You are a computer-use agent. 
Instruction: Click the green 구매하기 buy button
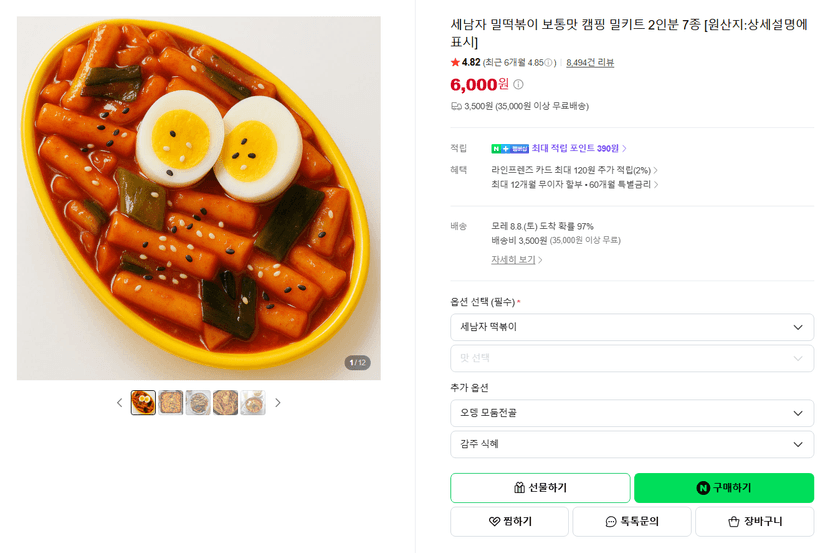[x=724, y=488]
